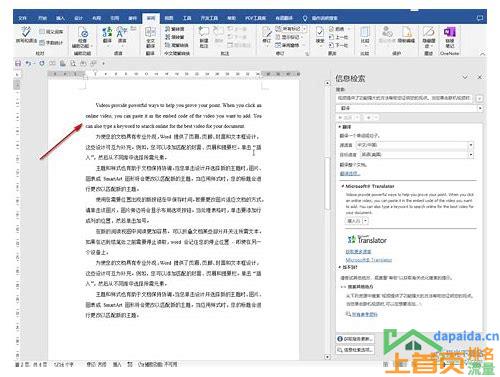Viewport: 500px width, 377px height.
Task: Click the comments speech bubble icon in title bar
Action: tap(480, 18)
